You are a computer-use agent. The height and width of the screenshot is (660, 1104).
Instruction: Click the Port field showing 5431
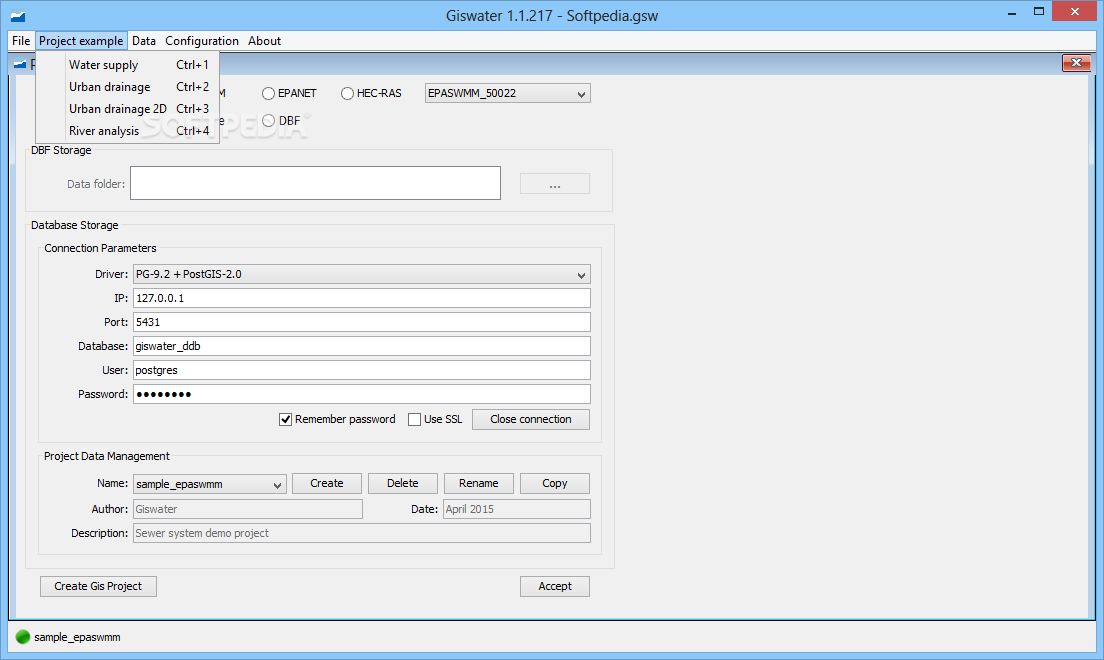point(362,322)
